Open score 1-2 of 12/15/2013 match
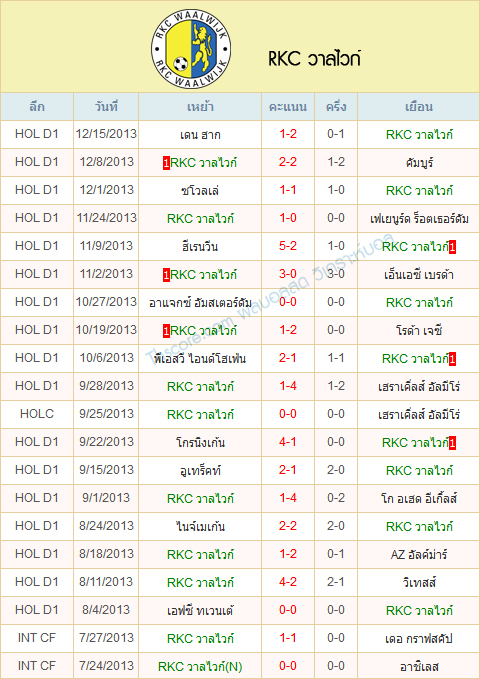 click(288, 134)
